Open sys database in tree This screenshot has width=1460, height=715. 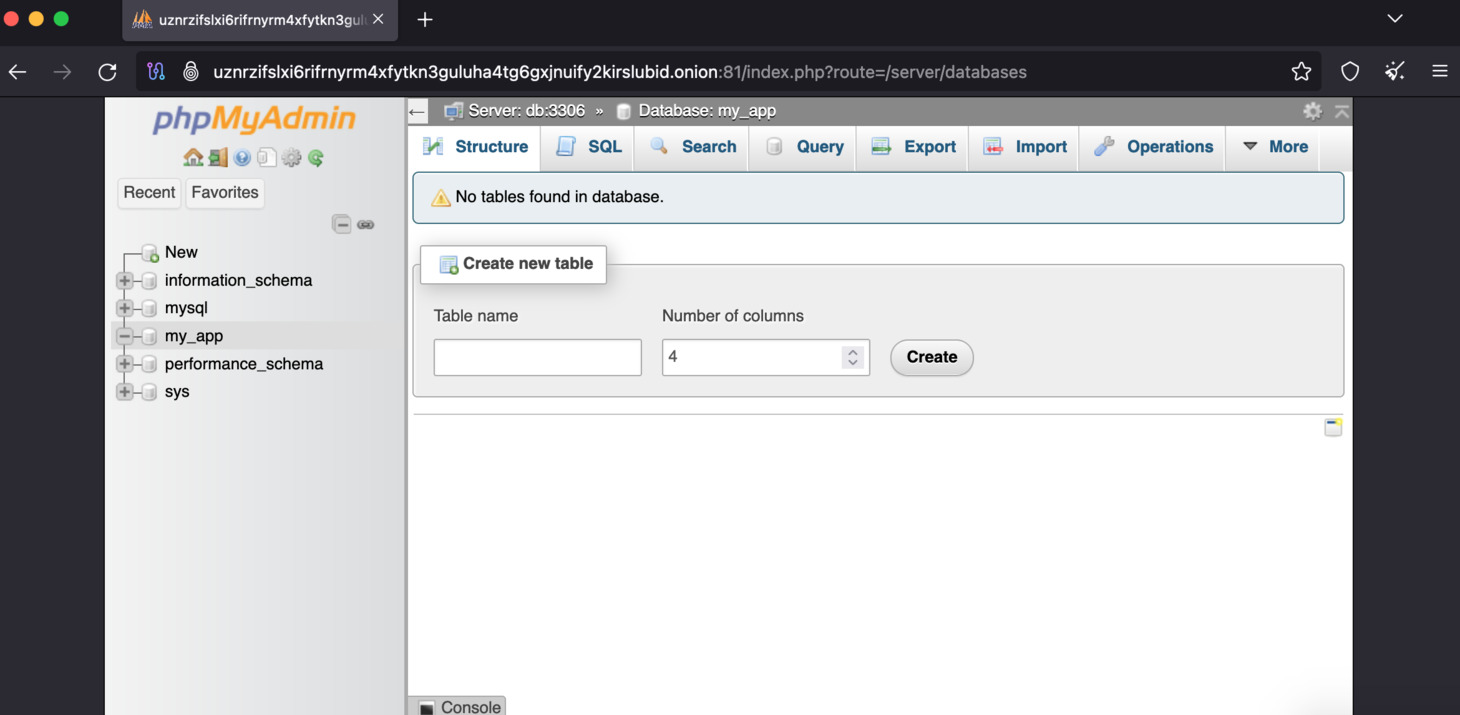(177, 392)
